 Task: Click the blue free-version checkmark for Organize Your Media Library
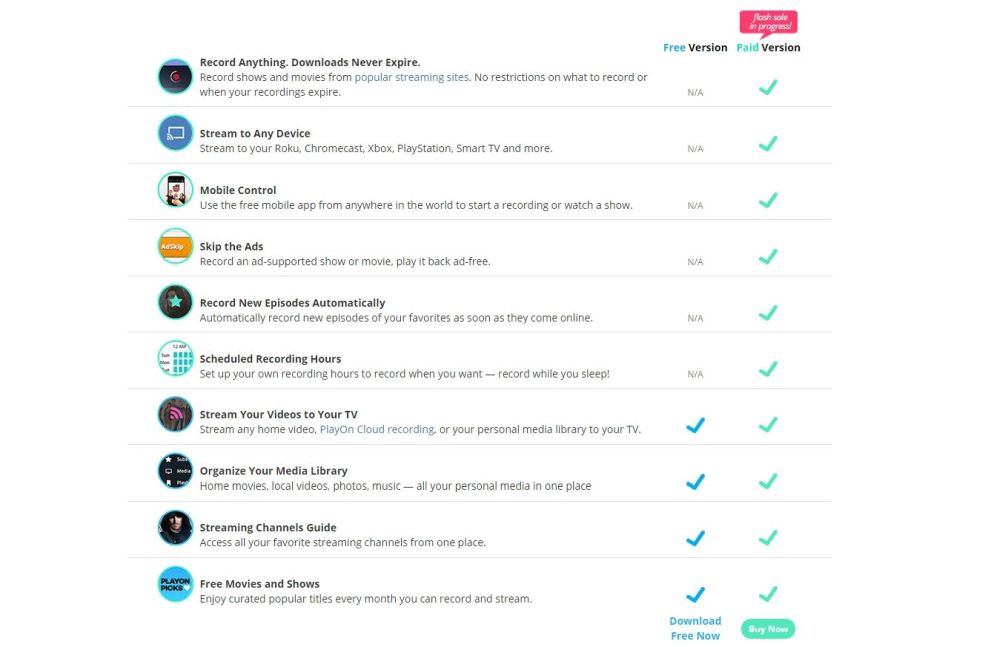(695, 481)
